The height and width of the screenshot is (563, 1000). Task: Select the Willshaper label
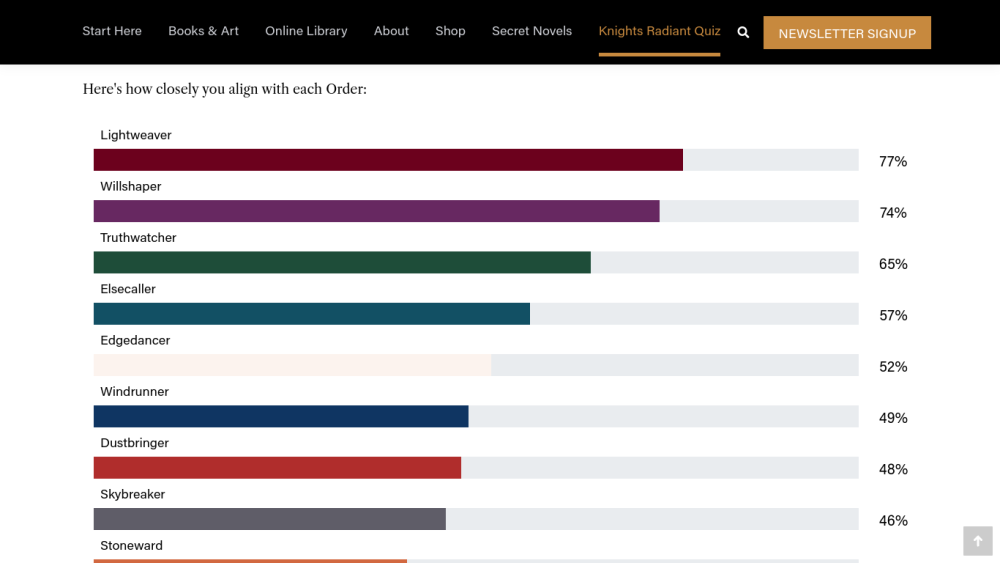point(131,186)
